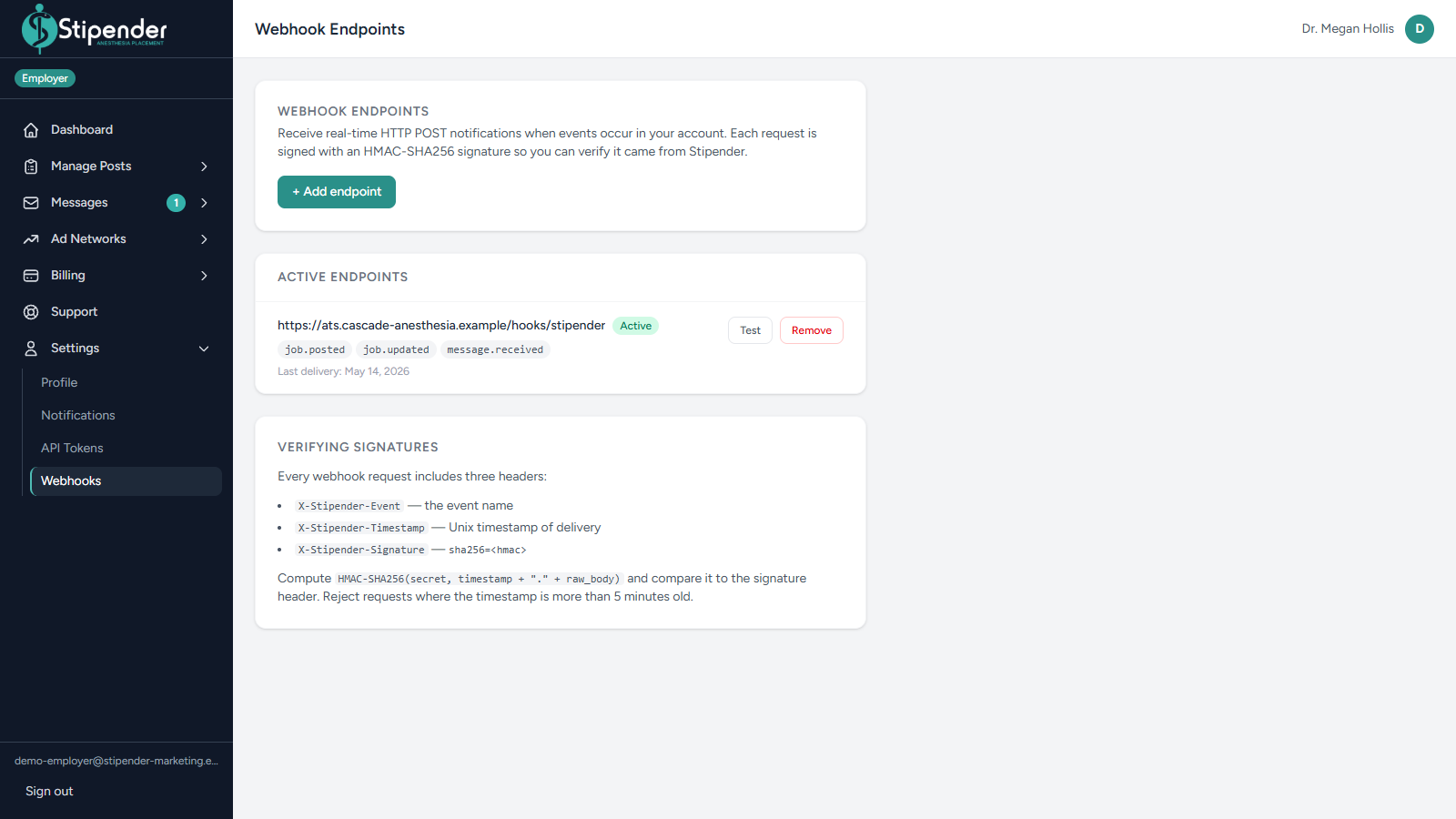This screenshot has height=819, width=1456.
Task: Expand the Ad Networks chevron
Action: pyautogui.click(x=204, y=239)
